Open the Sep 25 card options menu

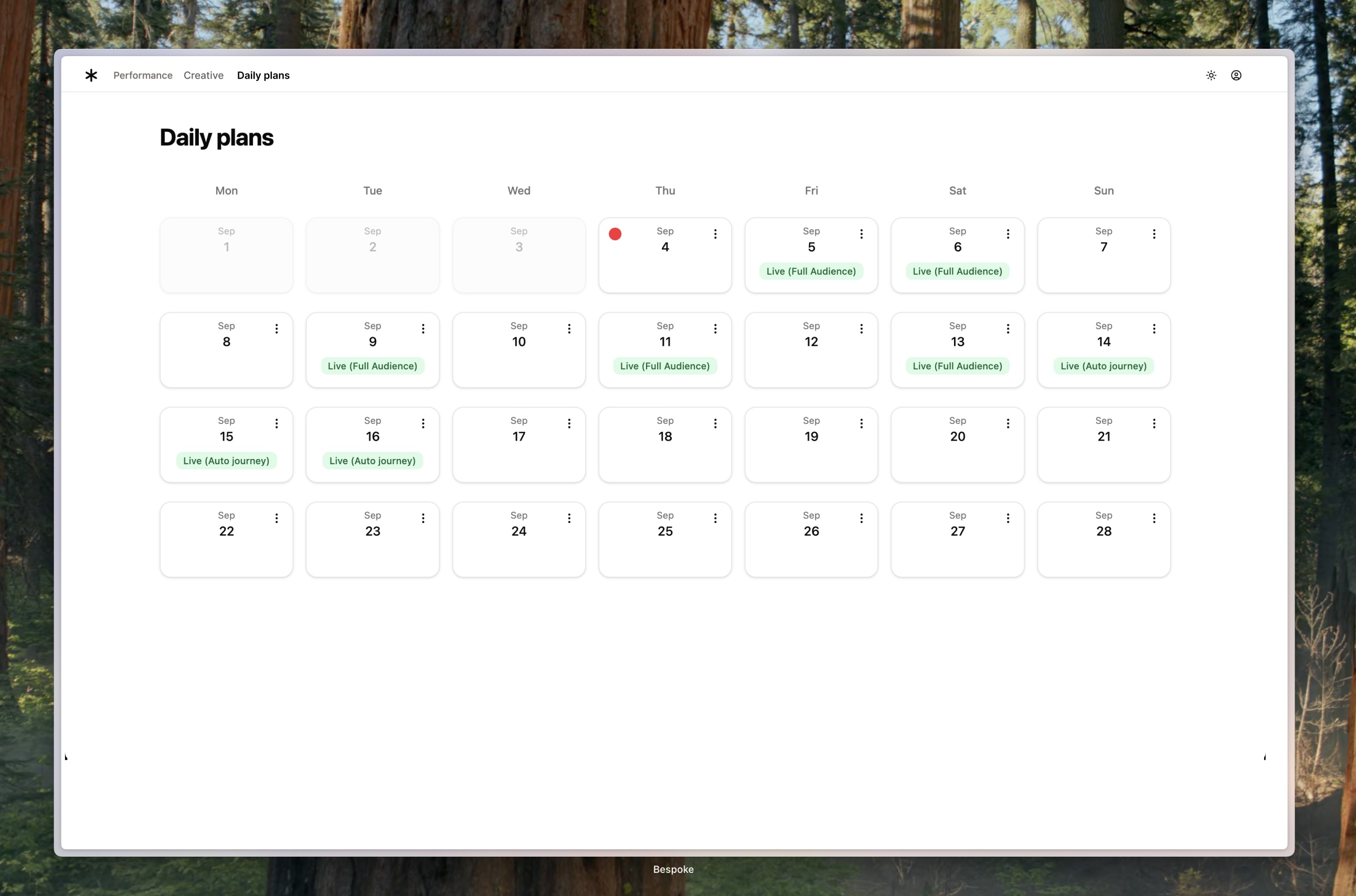point(715,518)
